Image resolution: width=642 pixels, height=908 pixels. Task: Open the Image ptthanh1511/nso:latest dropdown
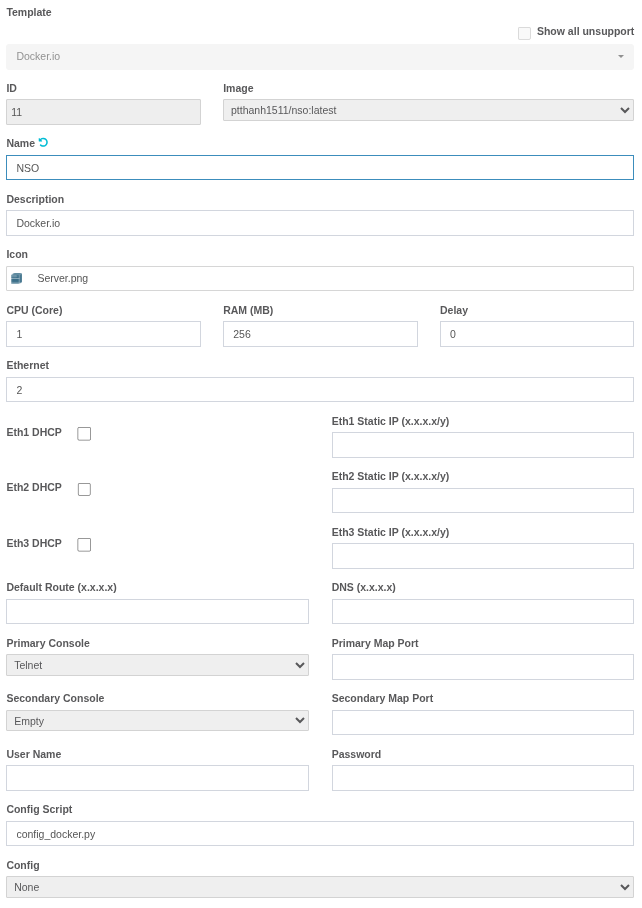tap(428, 110)
